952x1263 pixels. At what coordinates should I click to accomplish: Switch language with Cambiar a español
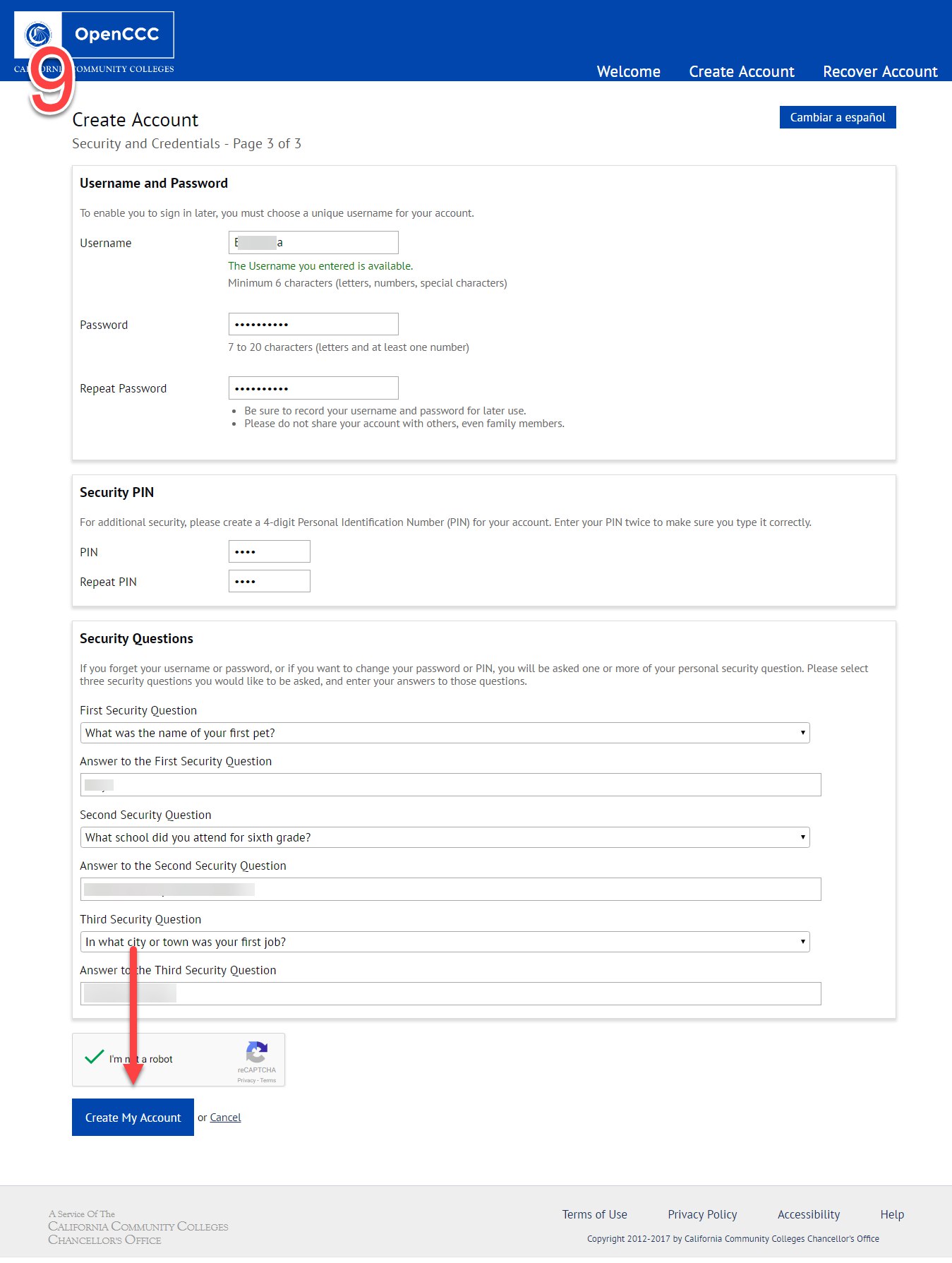837,117
